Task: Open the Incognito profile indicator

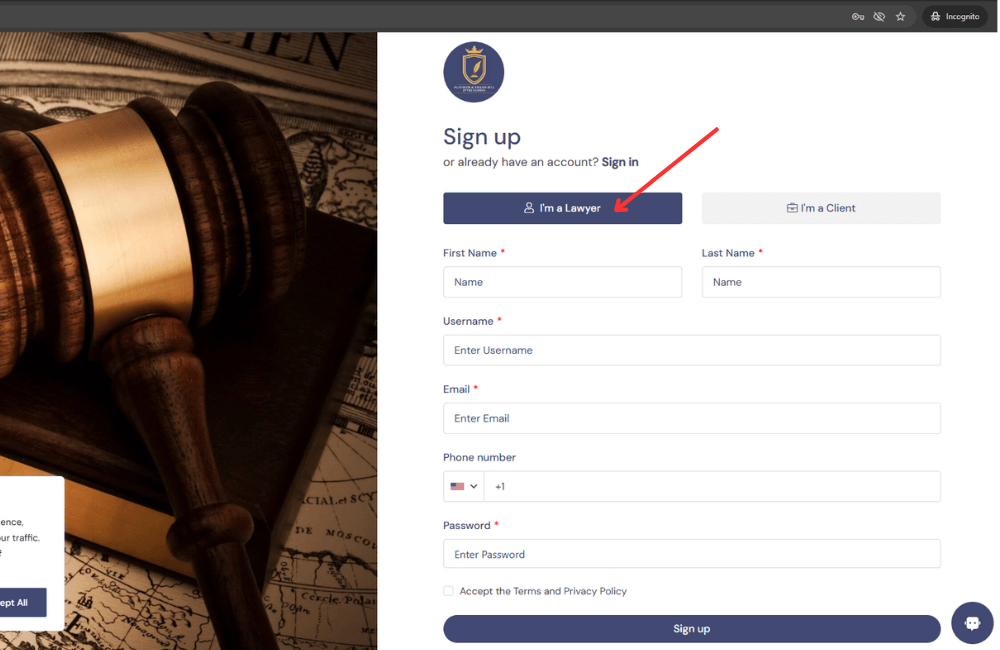Action: [955, 17]
